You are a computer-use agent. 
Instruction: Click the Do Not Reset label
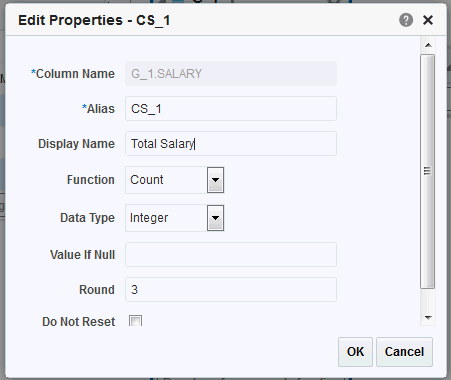[79, 322]
